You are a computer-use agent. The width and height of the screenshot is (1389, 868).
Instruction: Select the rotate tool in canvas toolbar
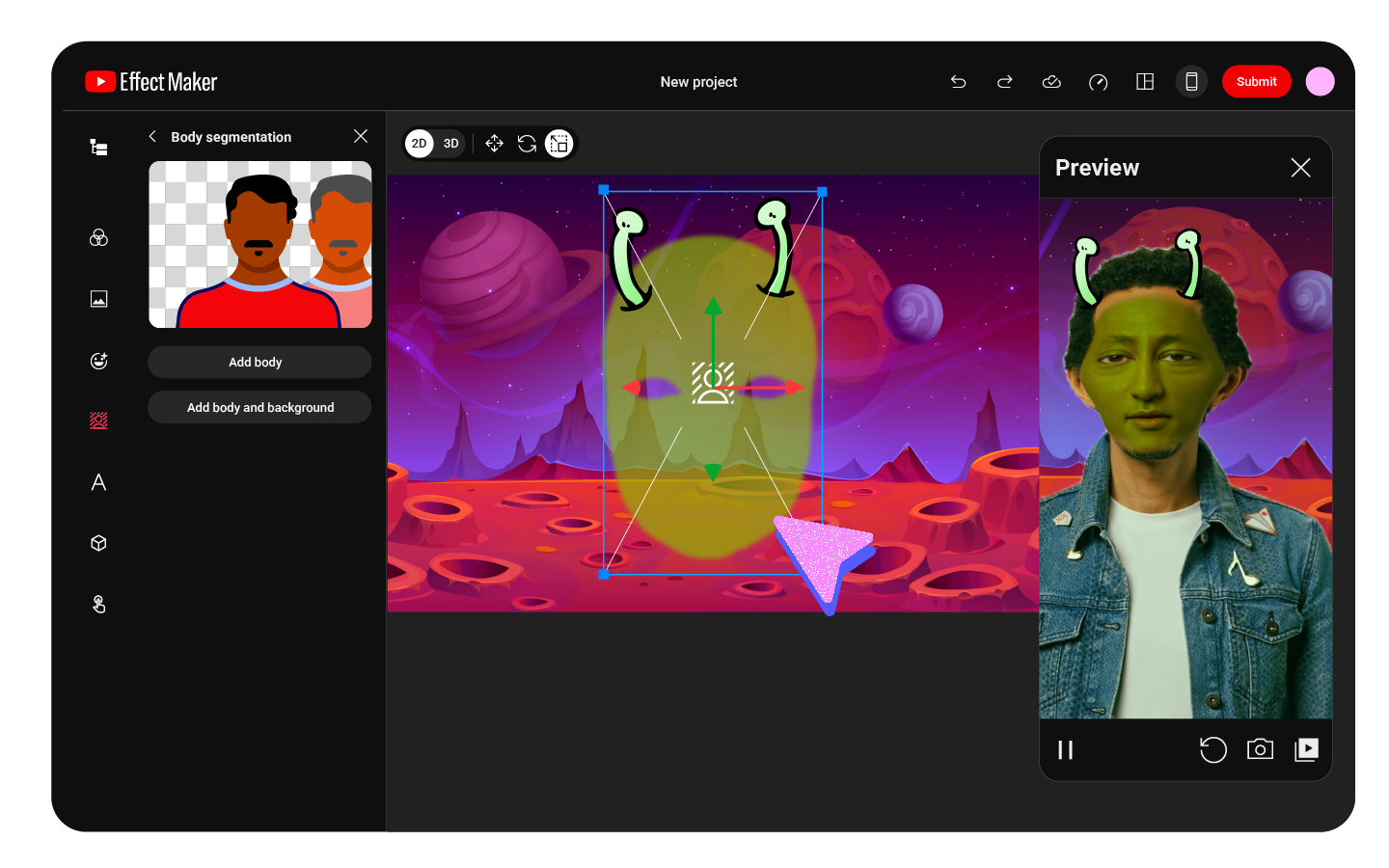(527, 144)
